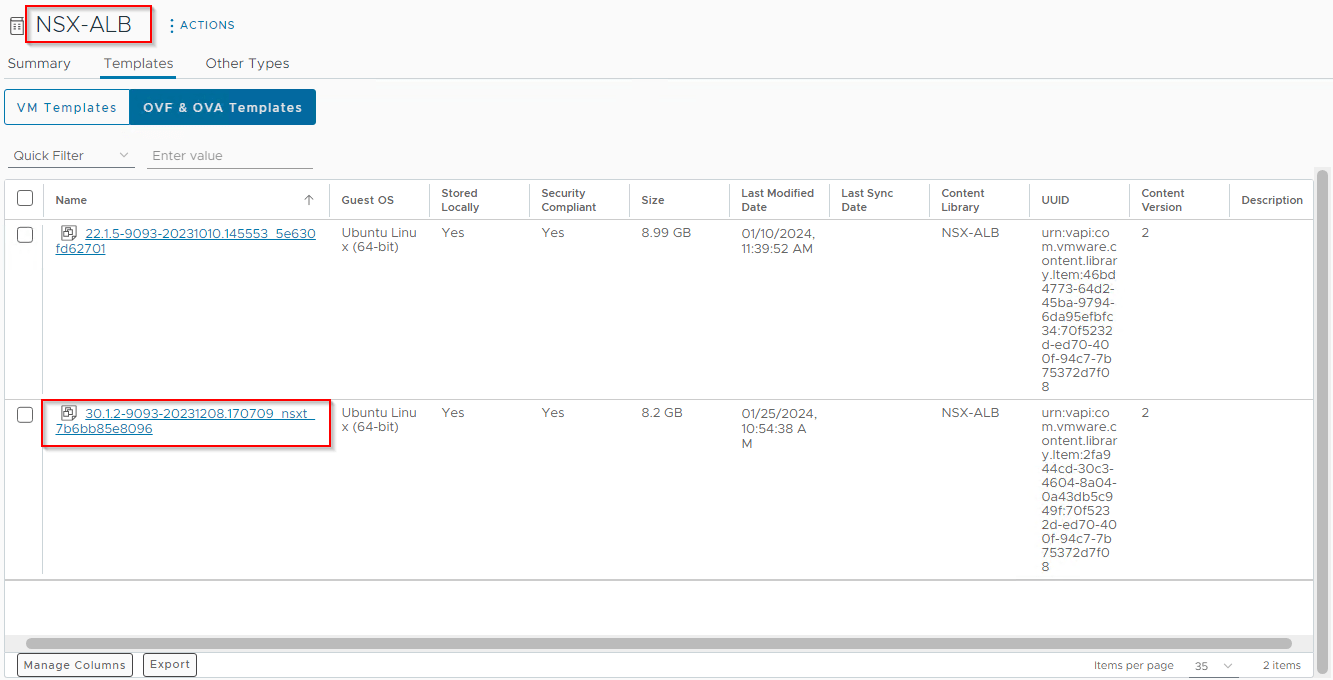Click the Description column header
1333x680 pixels.
[1272, 200]
